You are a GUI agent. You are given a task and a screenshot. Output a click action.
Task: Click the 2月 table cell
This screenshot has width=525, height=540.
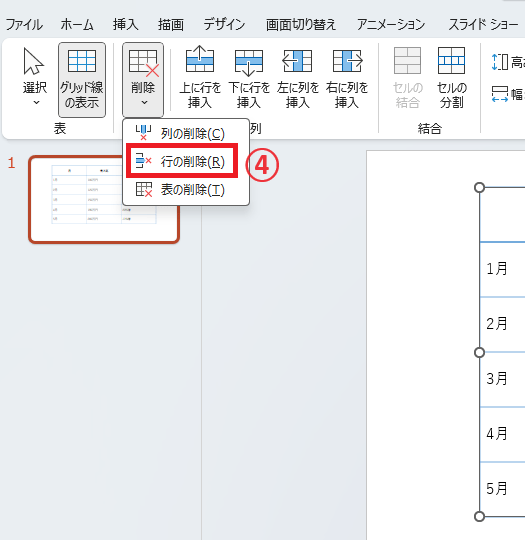(x=502, y=324)
